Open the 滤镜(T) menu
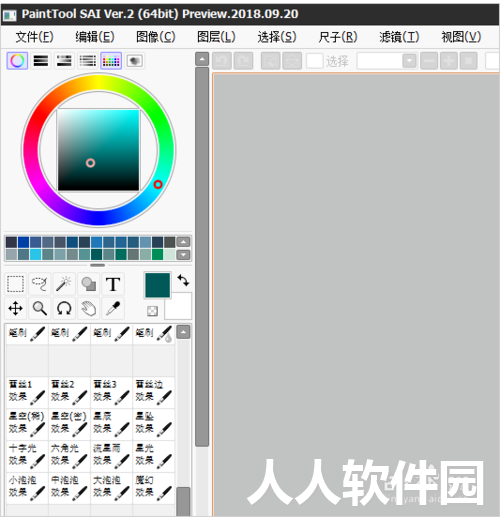The width and height of the screenshot is (501, 517). 399,37
